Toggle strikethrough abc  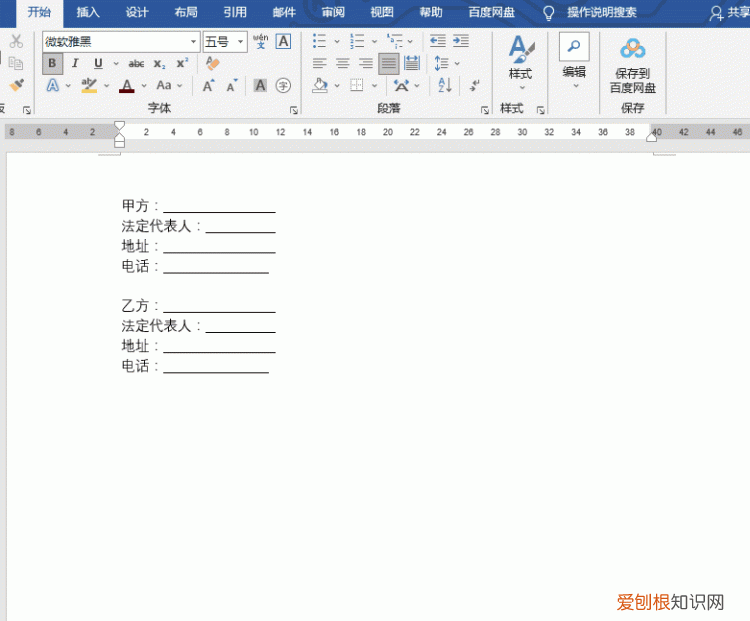click(136, 64)
